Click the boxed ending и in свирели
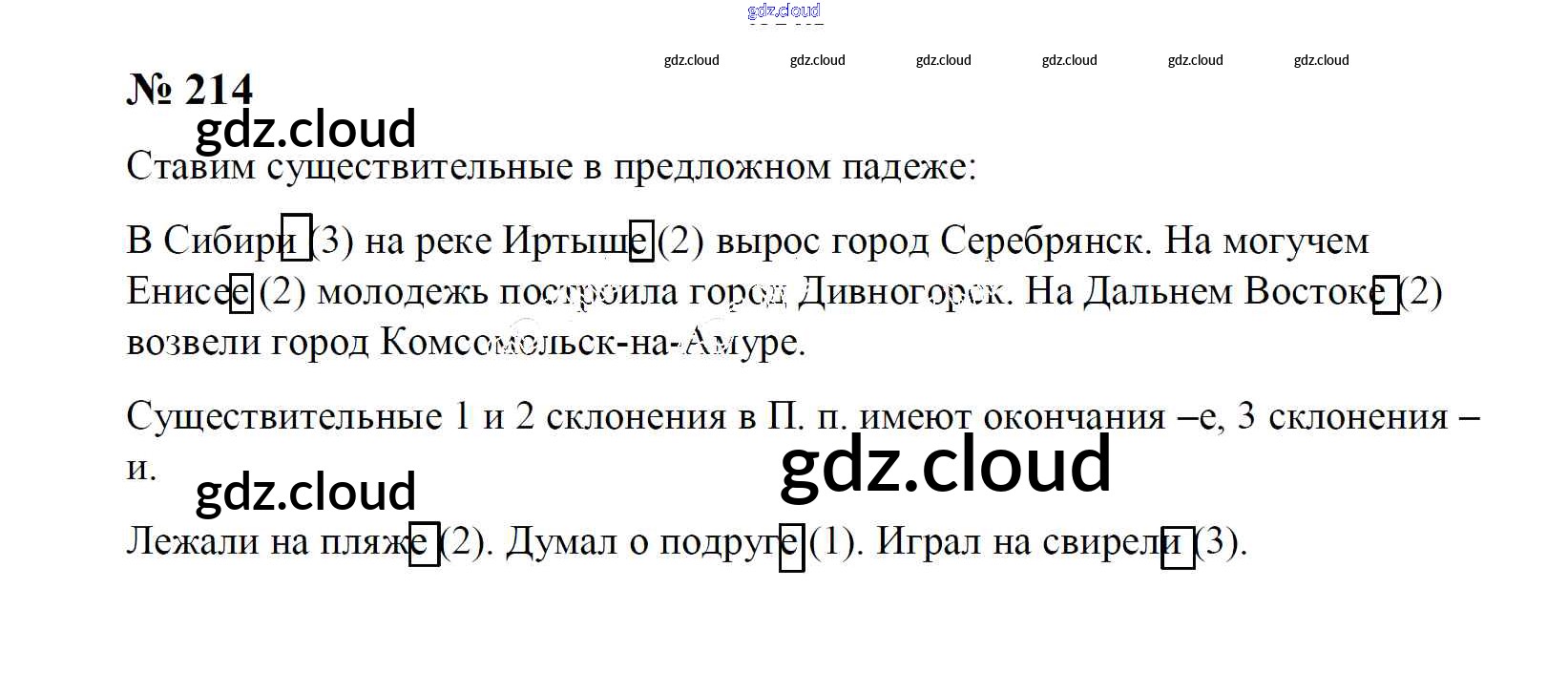1568x694 pixels. click(x=1178, y=547)
